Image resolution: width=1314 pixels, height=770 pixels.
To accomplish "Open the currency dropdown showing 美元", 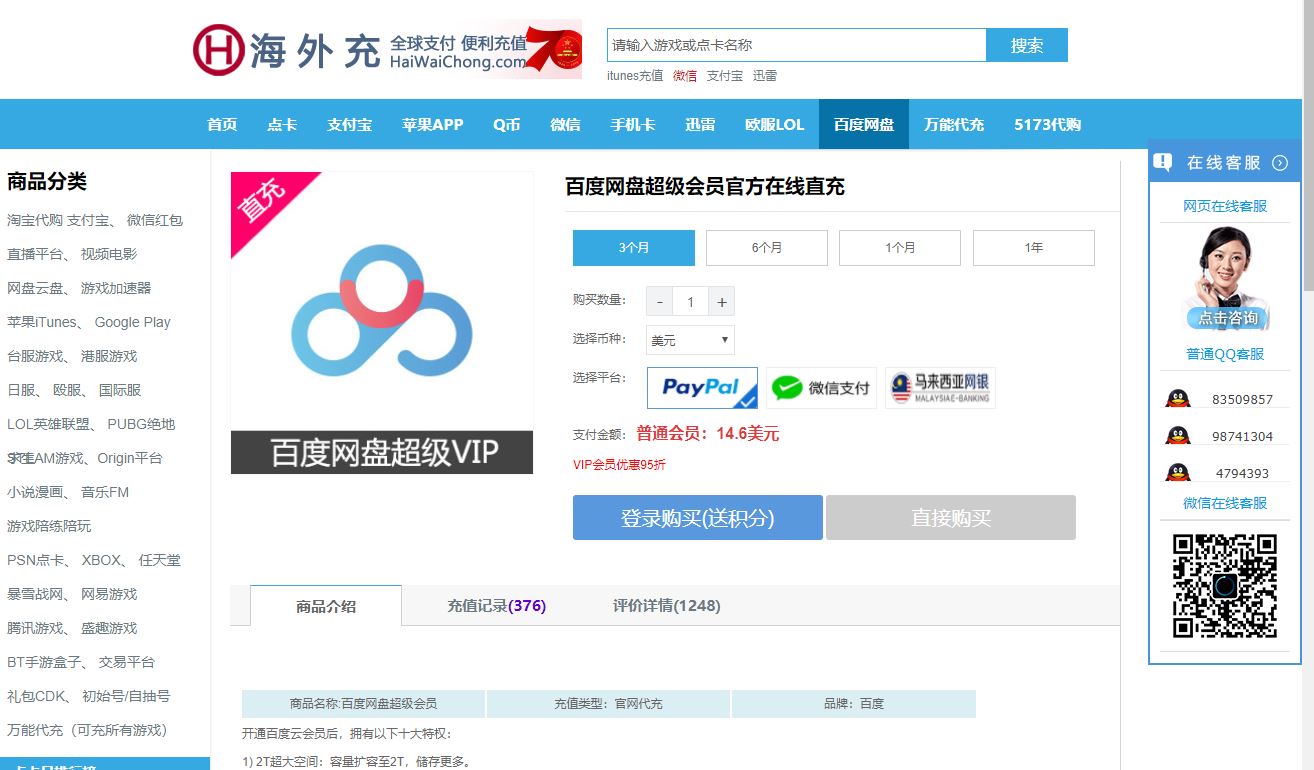I will tap(690, 340).
